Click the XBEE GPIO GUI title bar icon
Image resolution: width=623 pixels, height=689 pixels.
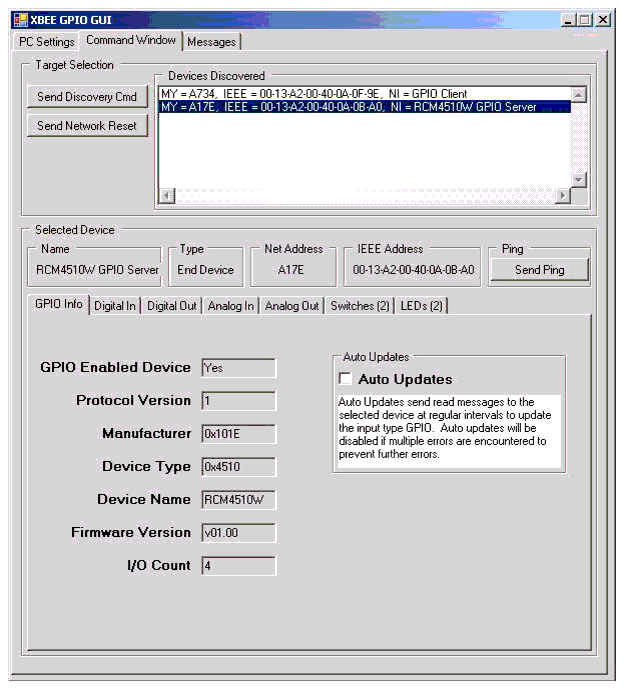(x=20, y=20)
